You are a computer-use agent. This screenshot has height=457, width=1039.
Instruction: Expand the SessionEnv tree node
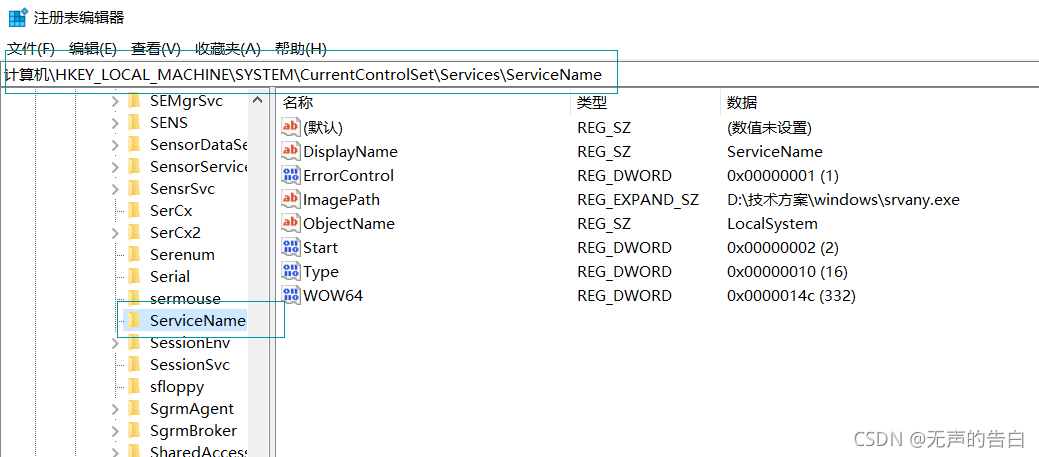pos(115,343)
